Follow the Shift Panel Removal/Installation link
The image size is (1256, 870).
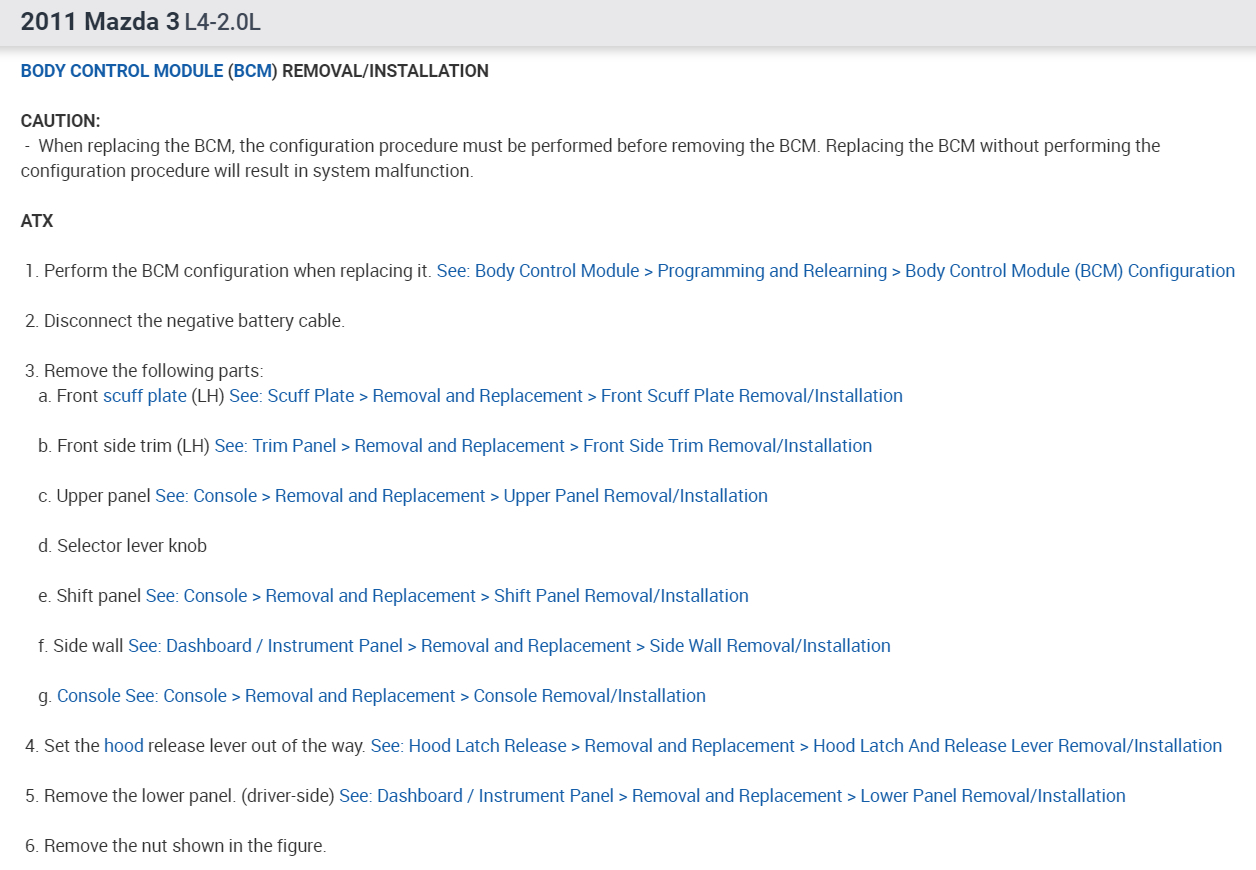447,596
